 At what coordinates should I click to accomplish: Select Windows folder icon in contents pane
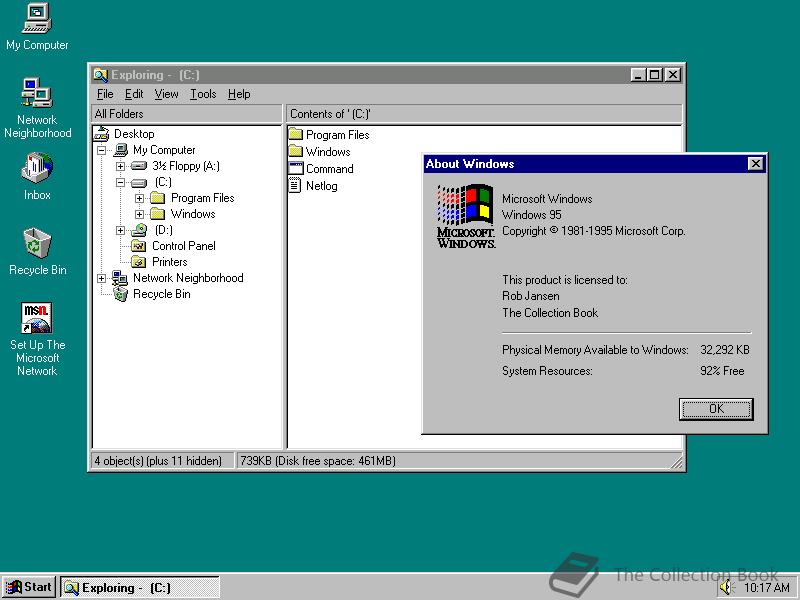click(x=296, y=152)
